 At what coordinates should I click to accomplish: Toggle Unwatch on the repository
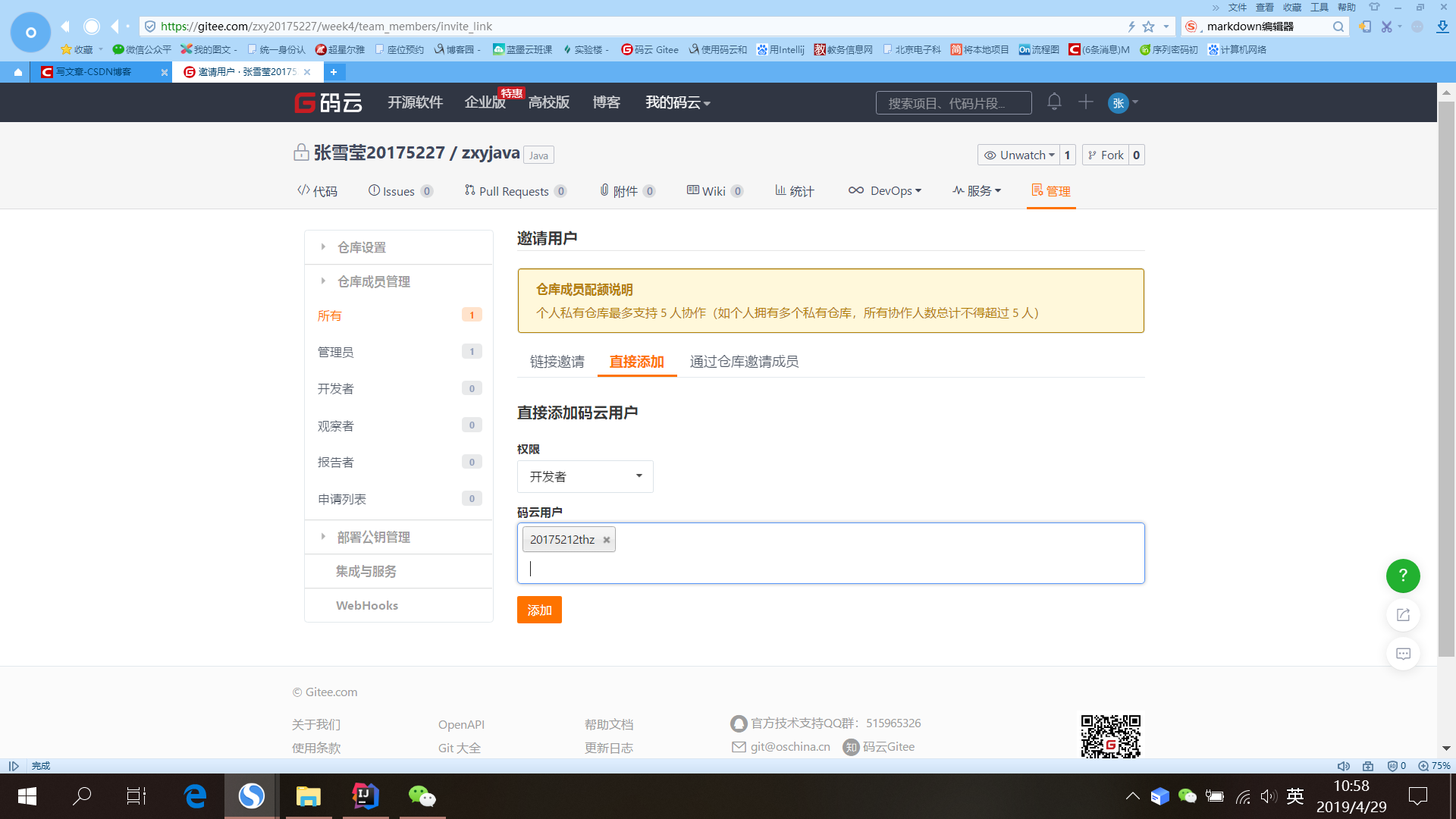coord(1019,155)
